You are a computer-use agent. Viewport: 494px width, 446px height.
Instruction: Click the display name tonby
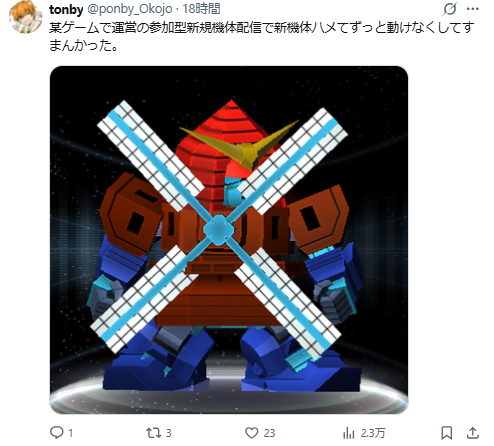click(x=66, y=10)
